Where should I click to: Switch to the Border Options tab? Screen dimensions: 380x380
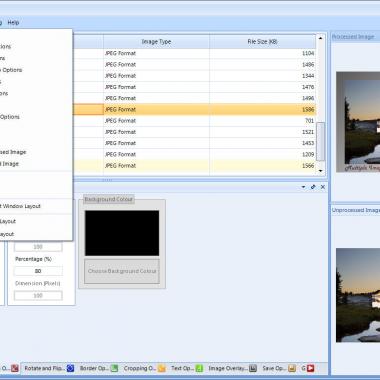point(99,368)
